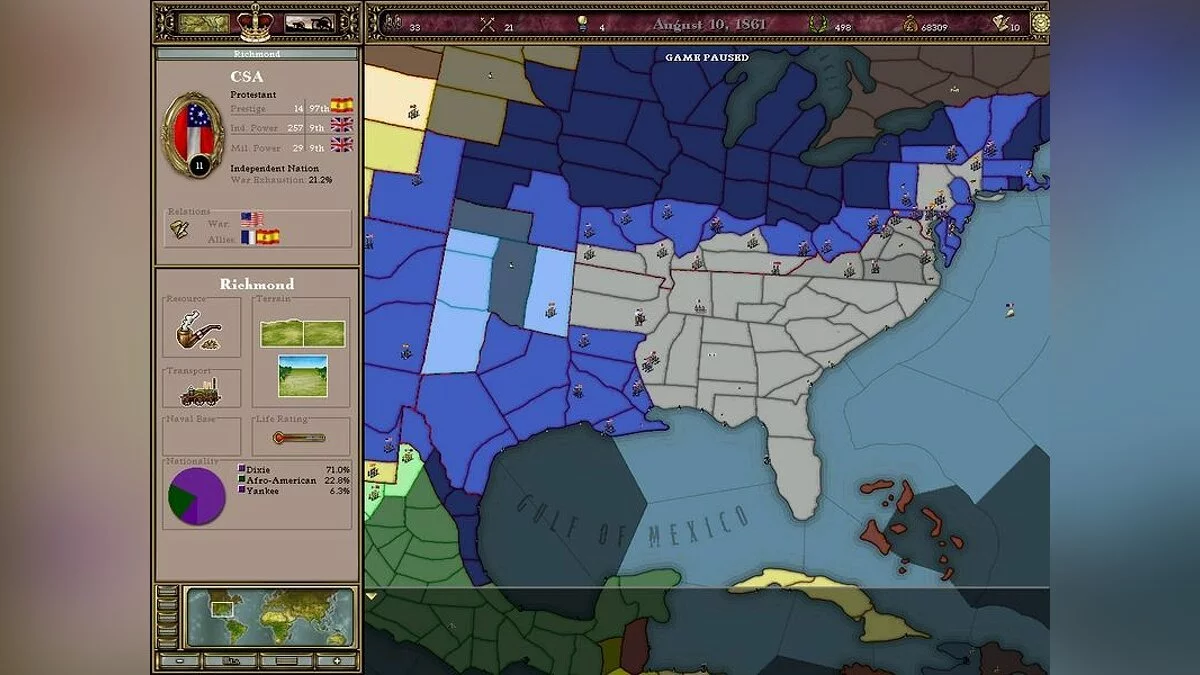The height and width of the screenshot is (675, 1200).
Task: Click the diplomacy scroll icon showing 10
Action: [x=1000, y=24]
